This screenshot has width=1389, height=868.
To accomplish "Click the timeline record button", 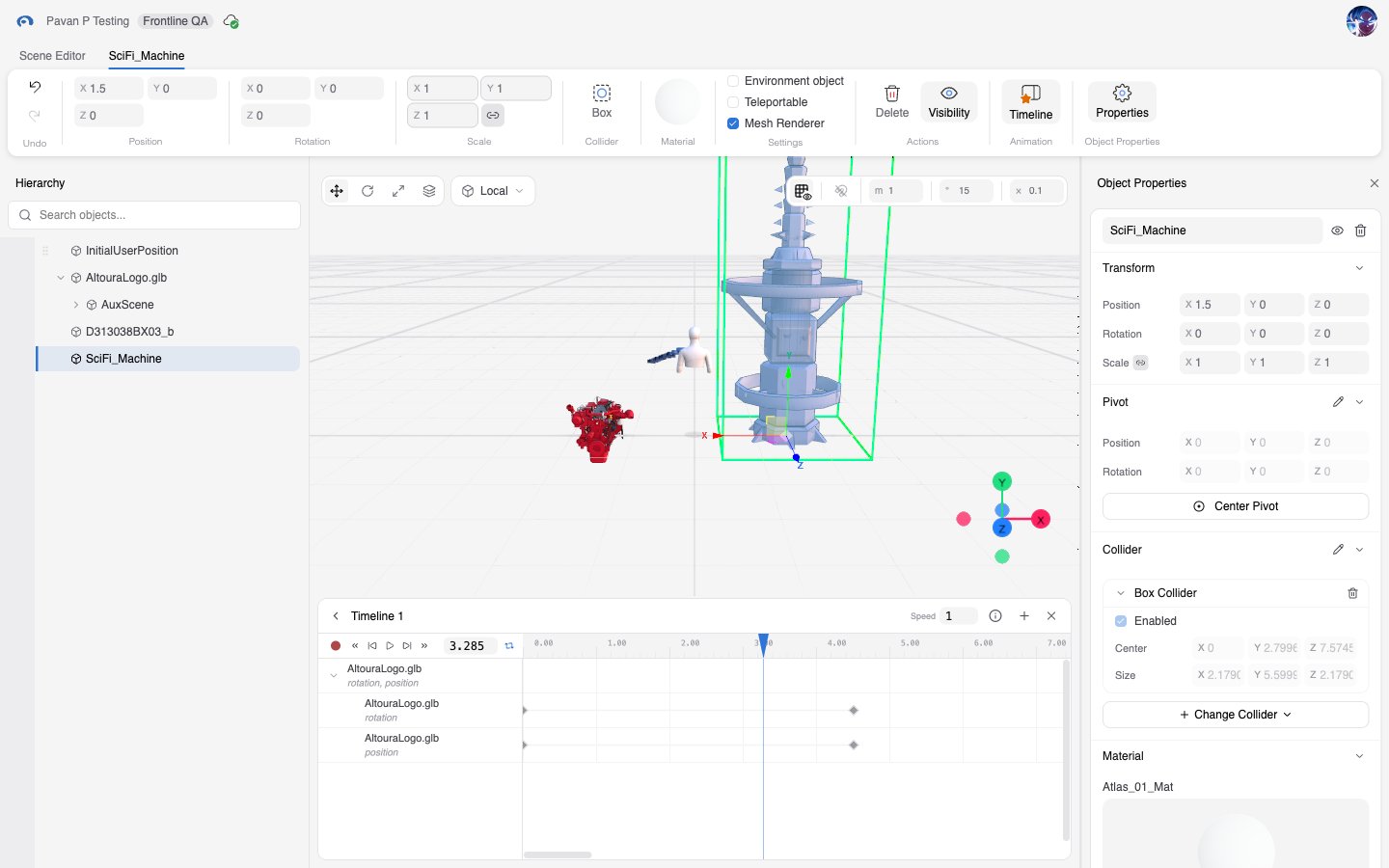I will pos(336,646).
